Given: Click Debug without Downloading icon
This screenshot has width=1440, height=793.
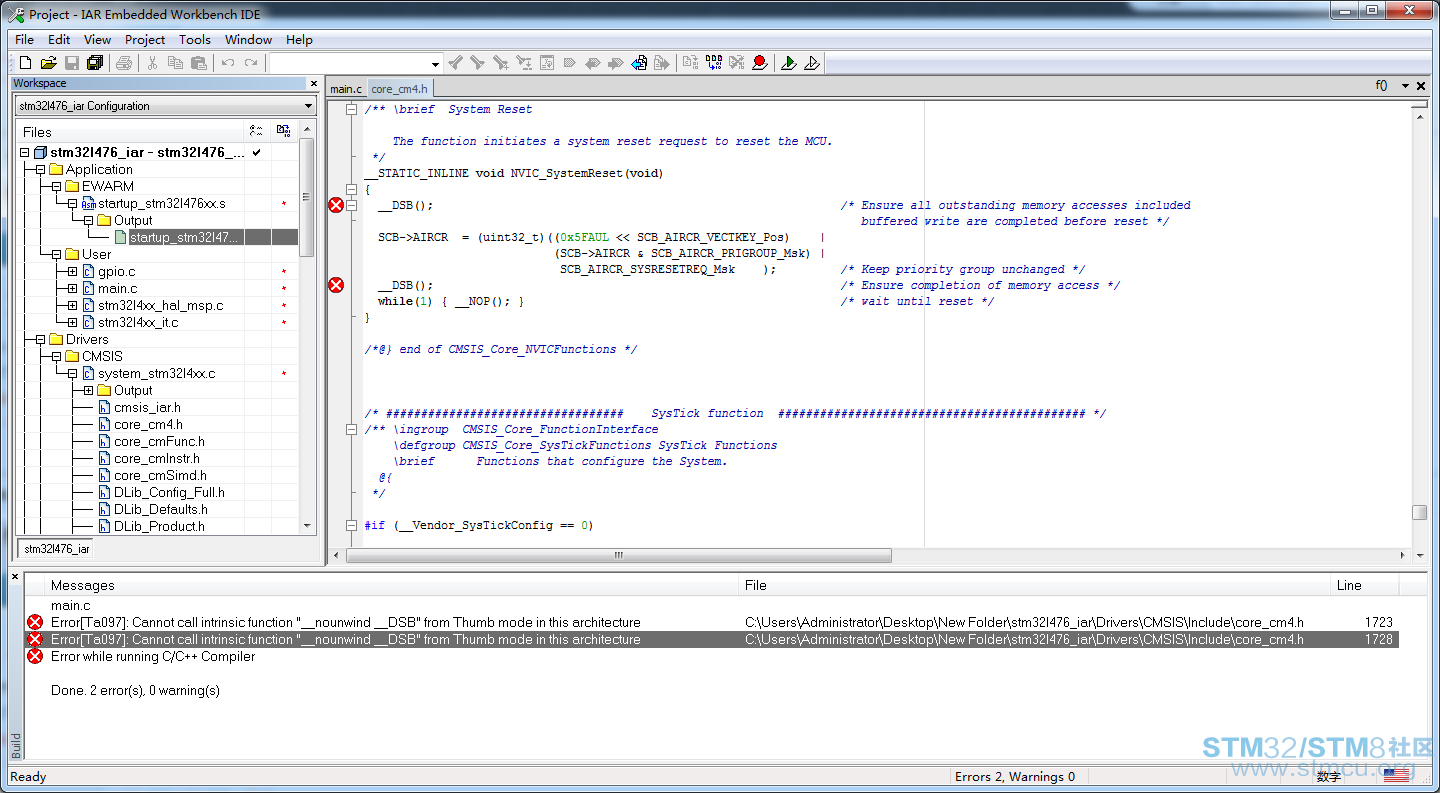Looking at the screenshot, I should coord(812,63).
